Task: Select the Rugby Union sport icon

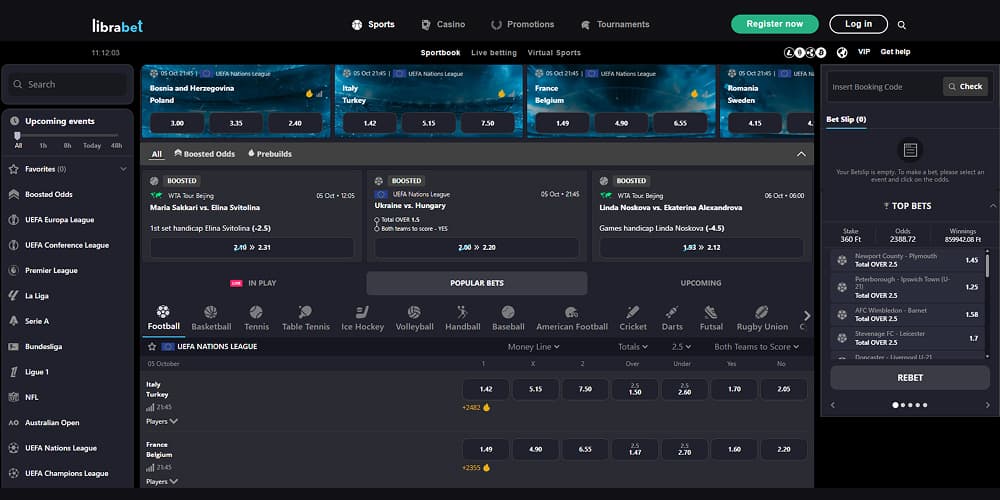Action: click(x=762, y=312)
